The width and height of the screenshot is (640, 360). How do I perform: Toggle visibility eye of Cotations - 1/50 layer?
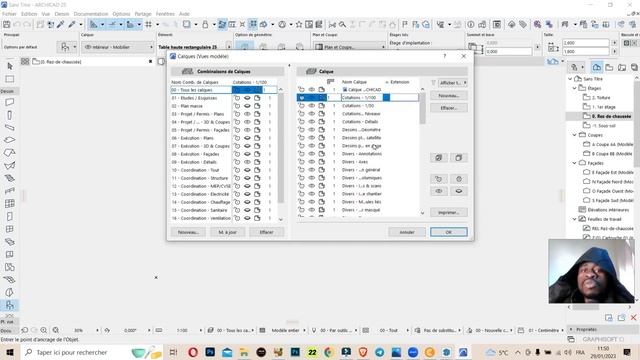click(311, 106)
